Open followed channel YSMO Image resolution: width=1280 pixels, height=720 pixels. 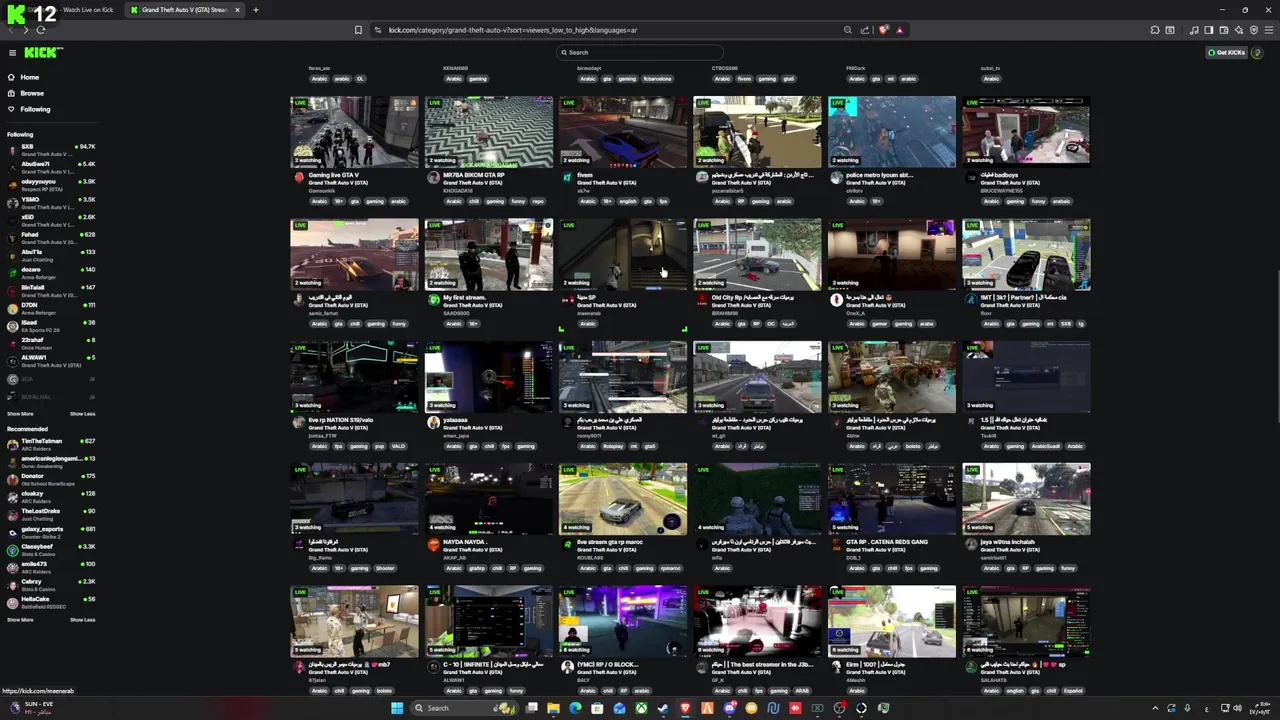(50, 202)
